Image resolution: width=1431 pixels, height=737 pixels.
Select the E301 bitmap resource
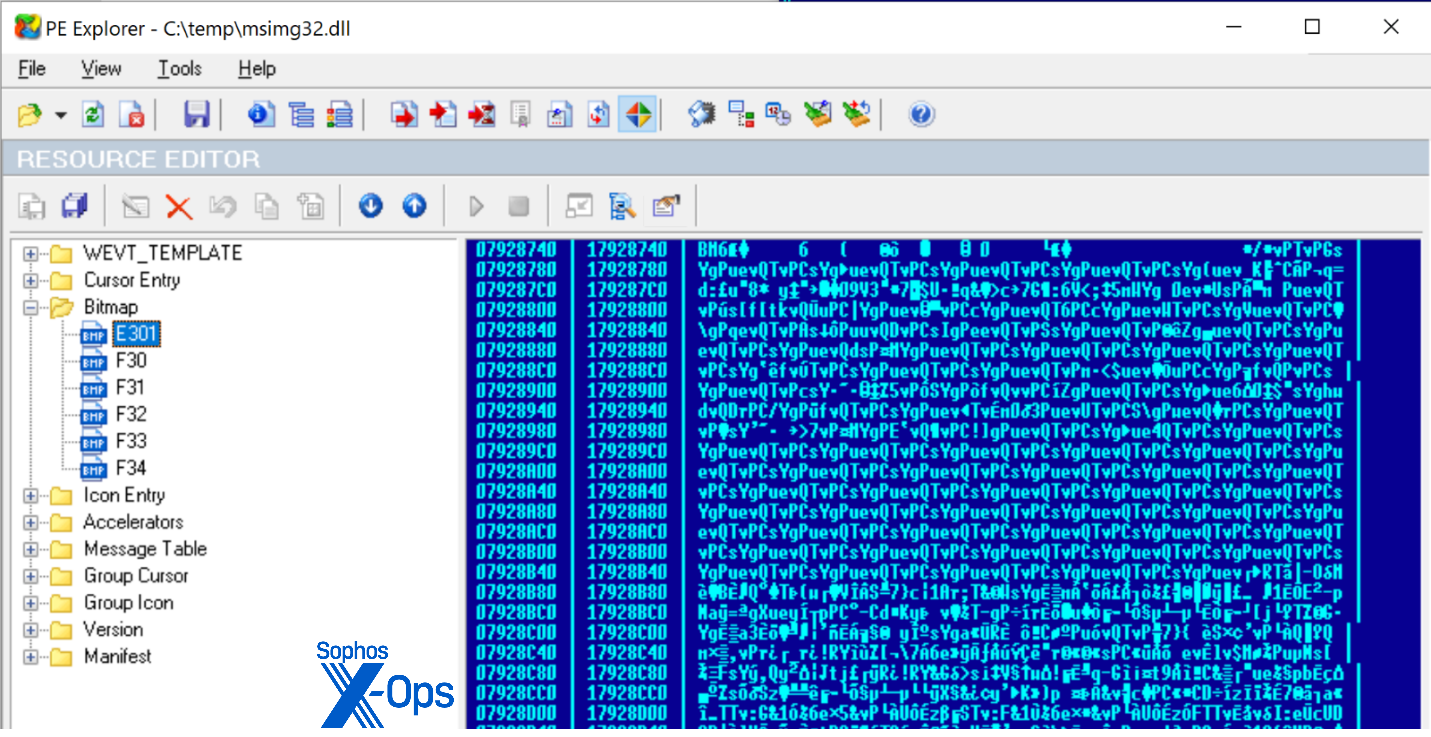point(136,332)
